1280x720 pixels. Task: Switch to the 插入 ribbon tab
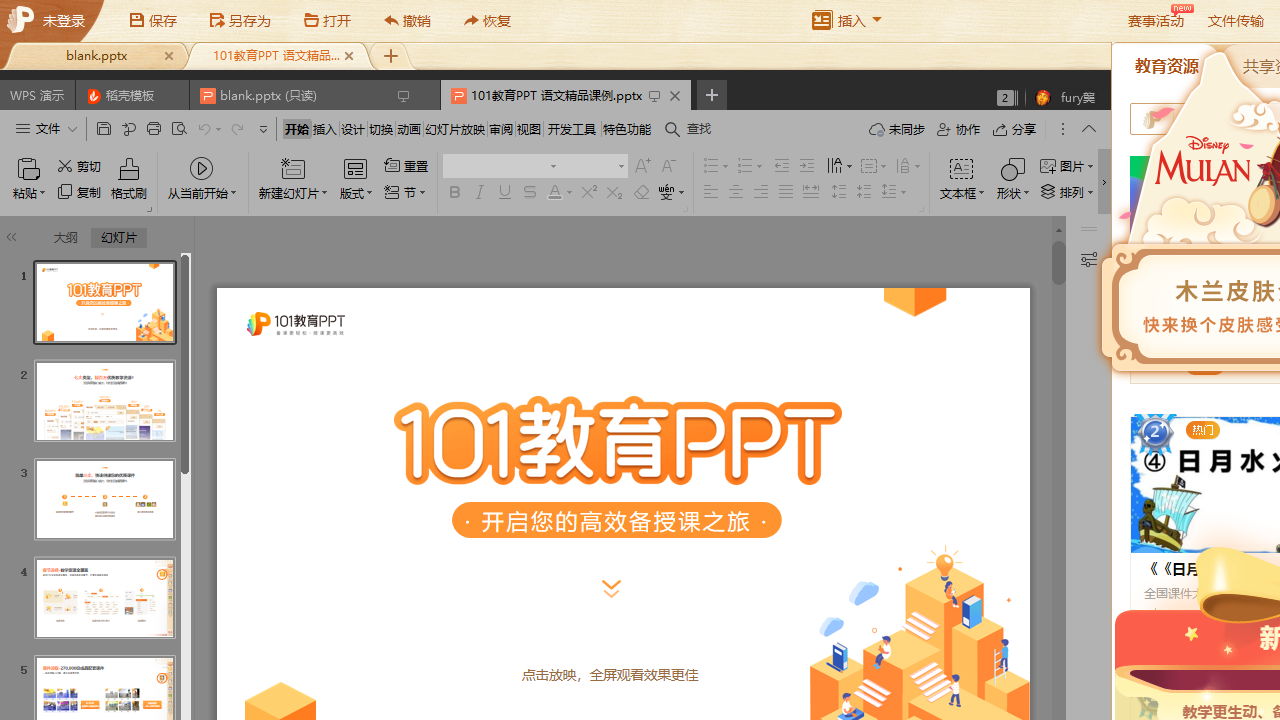[325, 129]
